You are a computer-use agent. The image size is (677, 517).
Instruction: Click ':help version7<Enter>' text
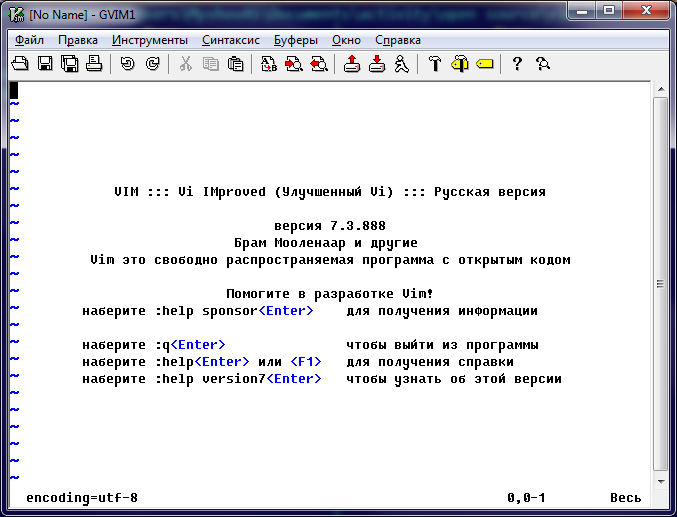click(238, 379)
